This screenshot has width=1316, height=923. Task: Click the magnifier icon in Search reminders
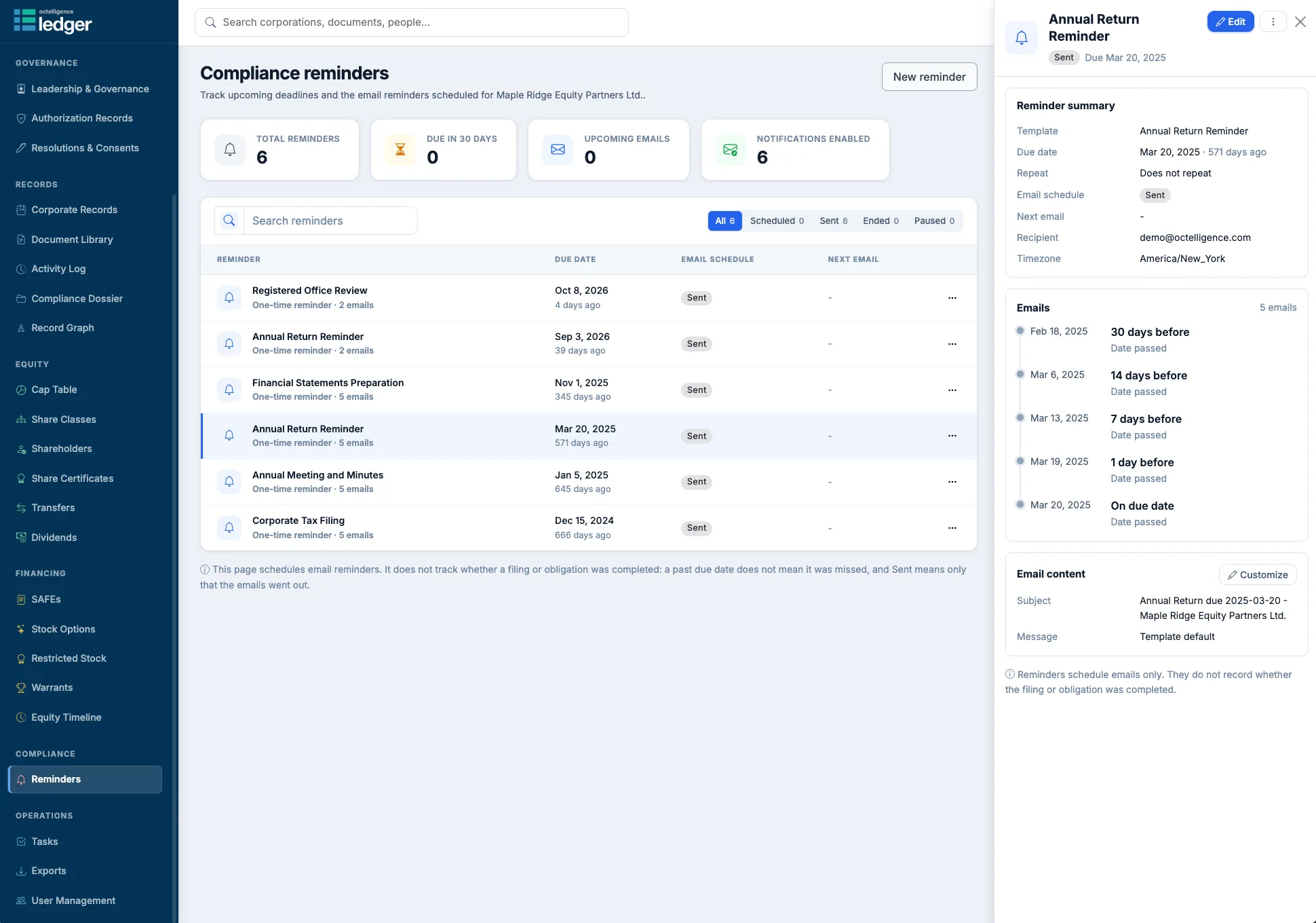coord(229,221)
